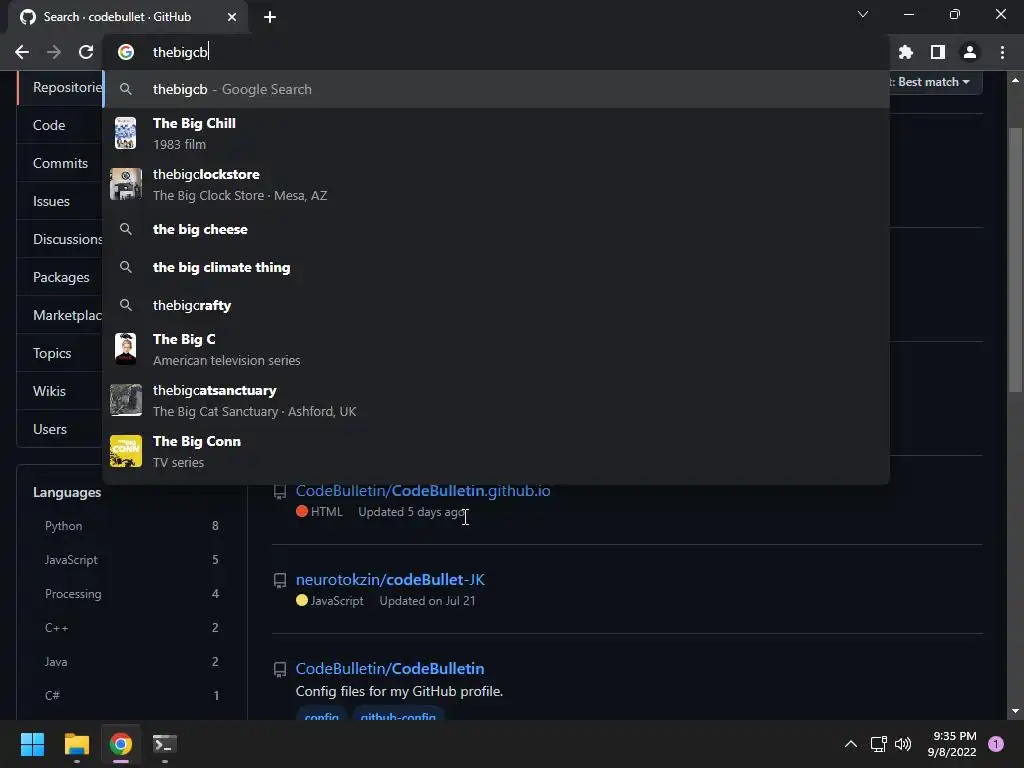This screenshot has width=1024, height=768.
Task: Choose 'The Big C' television series suggestion
Action: point(496,349)
